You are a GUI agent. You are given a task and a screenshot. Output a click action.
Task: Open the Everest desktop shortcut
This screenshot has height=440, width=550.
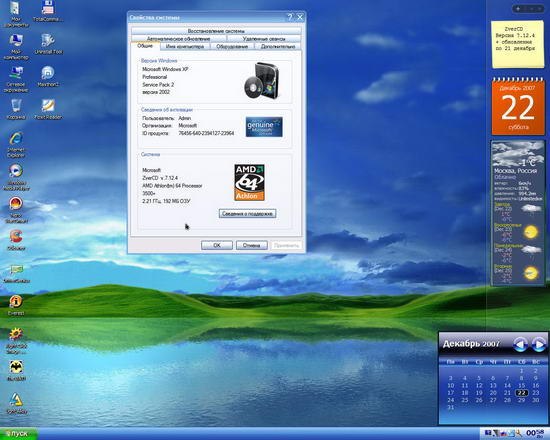(16, 305)
